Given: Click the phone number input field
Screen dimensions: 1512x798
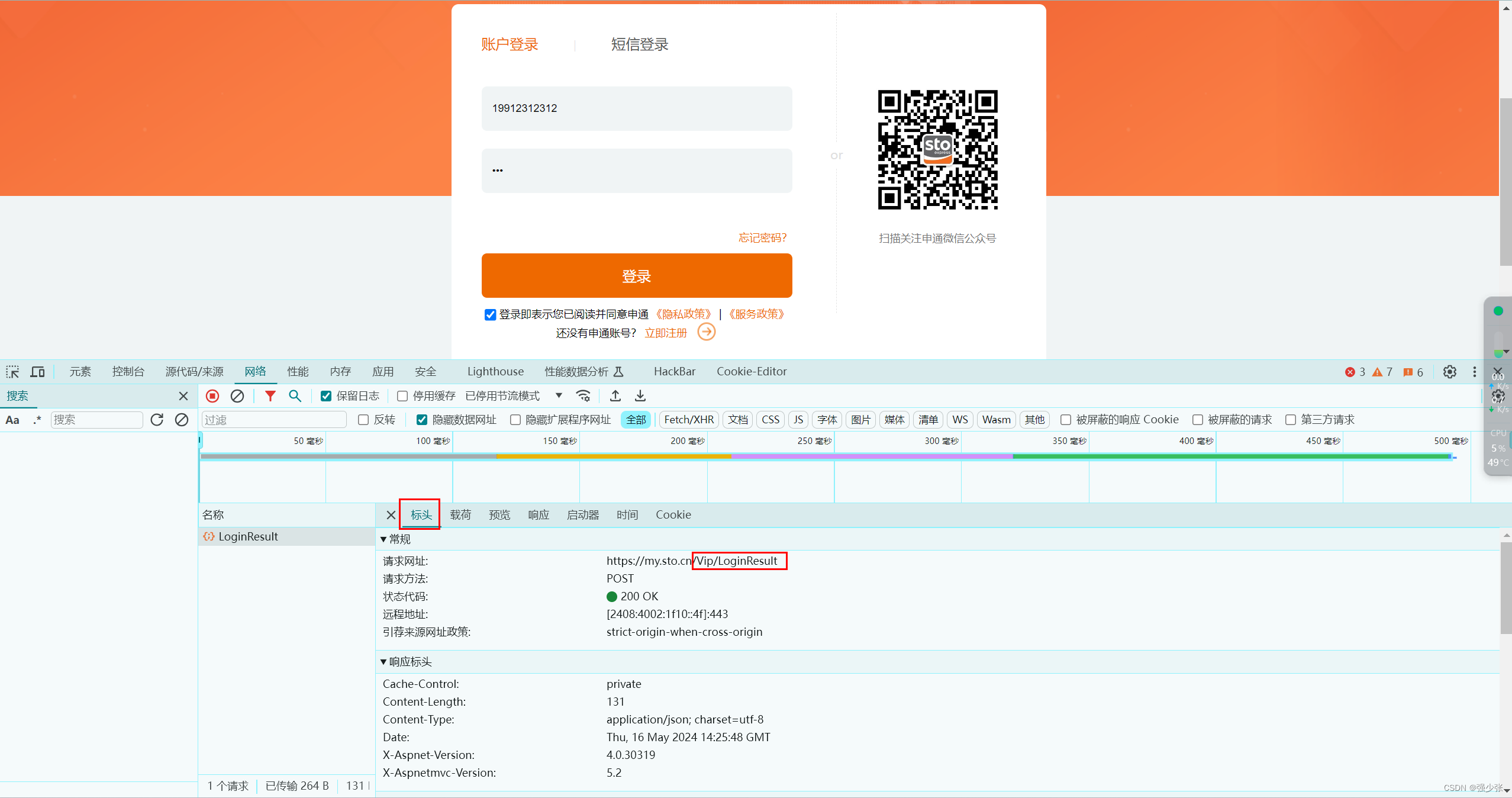Looking at the screenshot, I should click(x=636, y=108).
